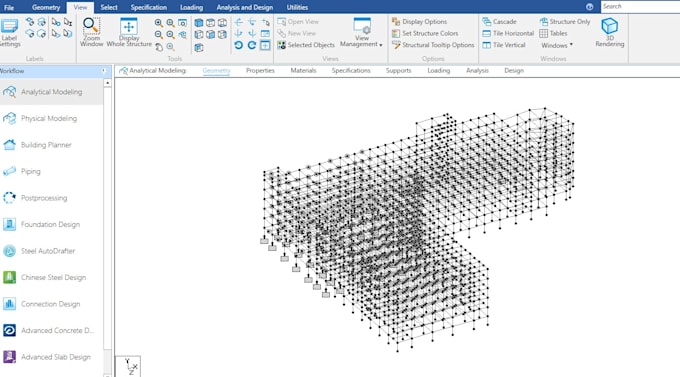
Task: Open Building Planner workflow
Action: (52, 145)
